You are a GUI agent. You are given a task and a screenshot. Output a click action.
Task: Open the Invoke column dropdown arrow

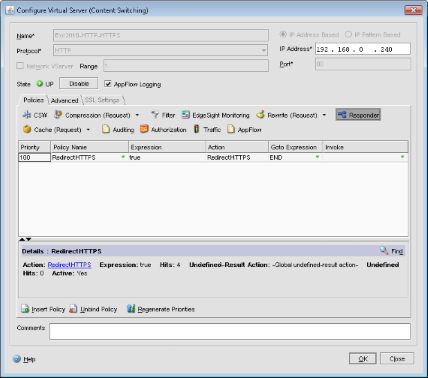403,157
